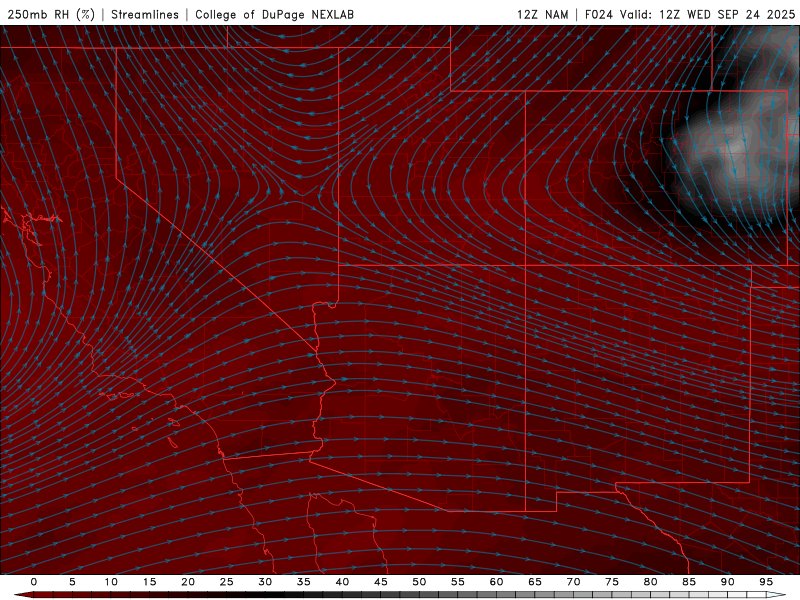Click the "Streamlines" label in header
Viewport: 800px width, 600px height.
point(145,14)
